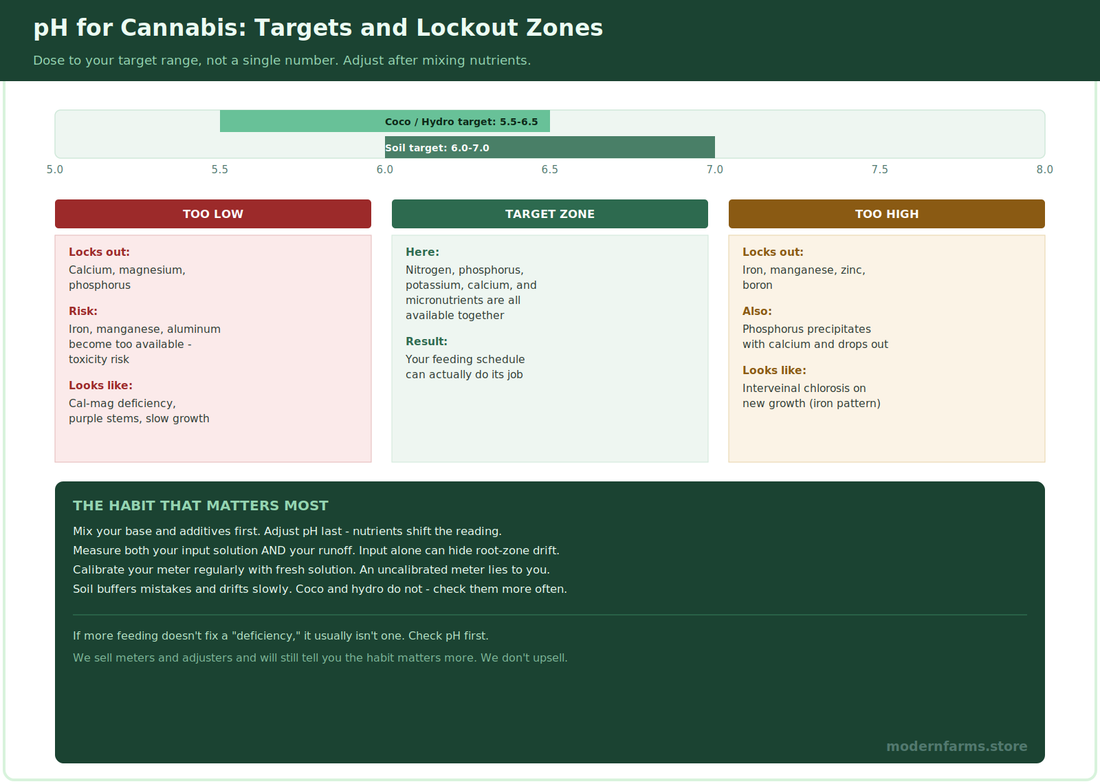Click the Soil target 6.0-7.0 bar
The image size is (1100, 784).
(x=549, y=147)
